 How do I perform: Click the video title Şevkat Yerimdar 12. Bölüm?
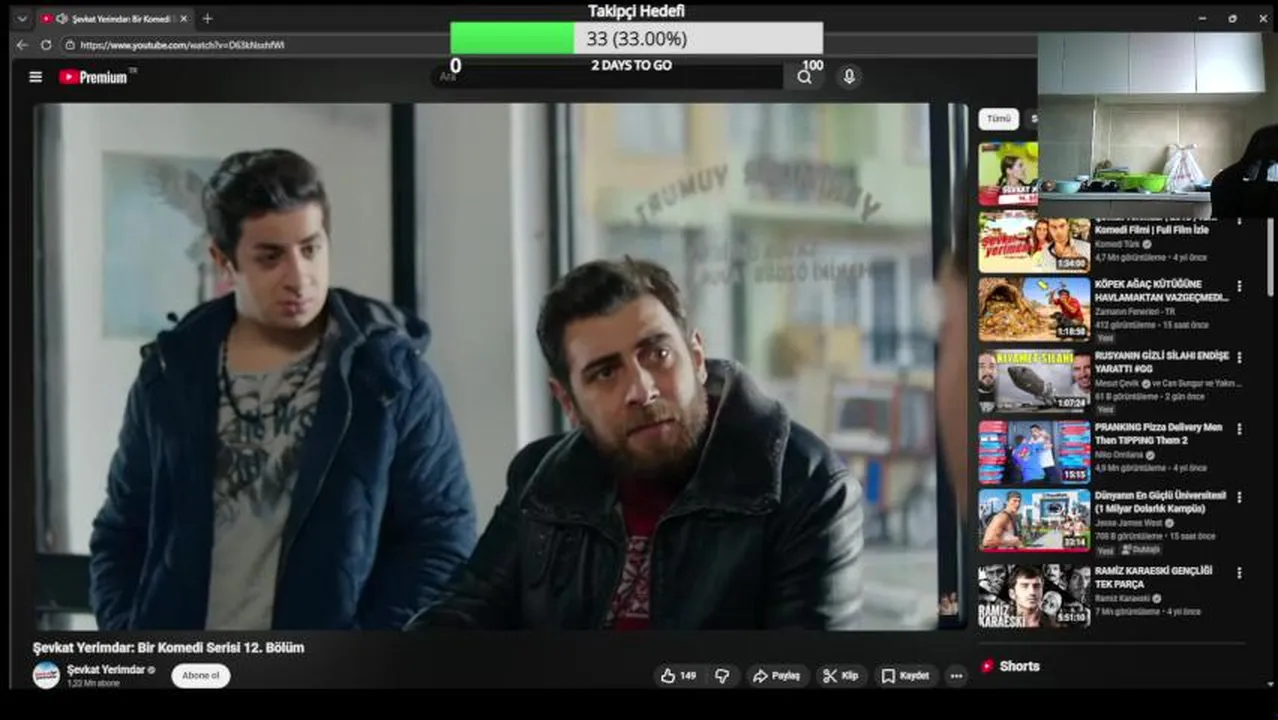click(x=169, y=647)
